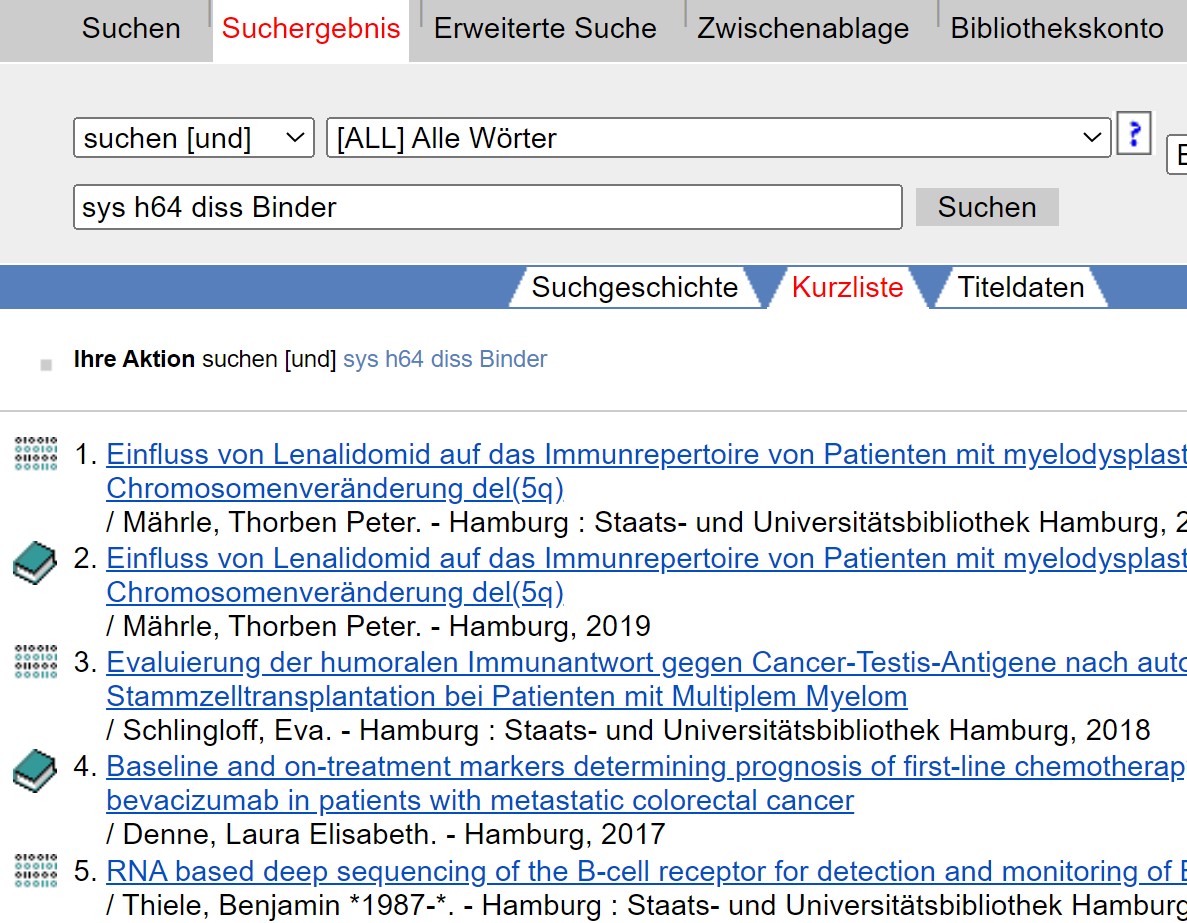Open the 'suchen [und]' operator dropdown
The image size is (1187, 923).
(194, 138)
